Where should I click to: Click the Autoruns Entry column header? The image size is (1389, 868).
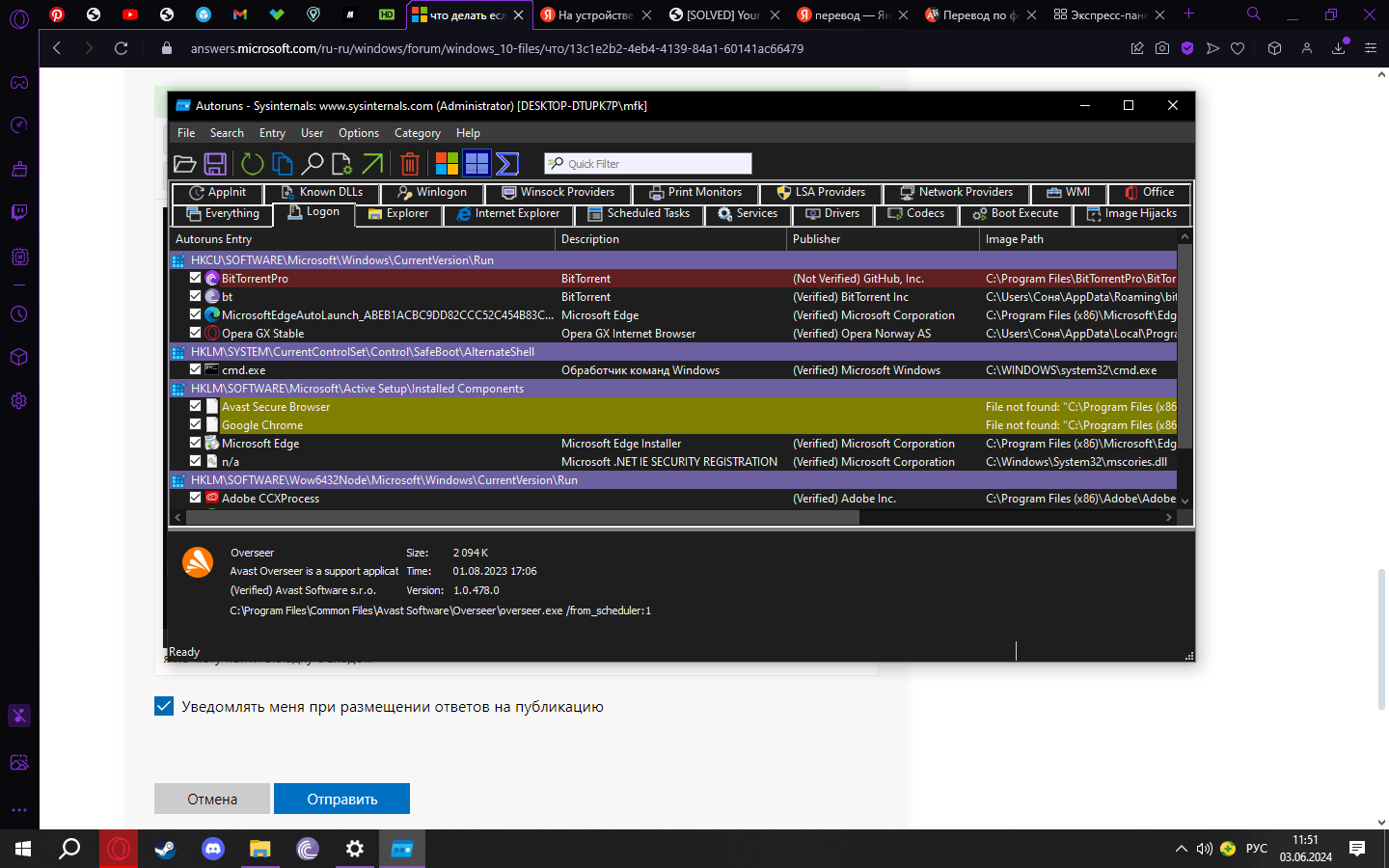pyautogui.click(x=363, y=239)
